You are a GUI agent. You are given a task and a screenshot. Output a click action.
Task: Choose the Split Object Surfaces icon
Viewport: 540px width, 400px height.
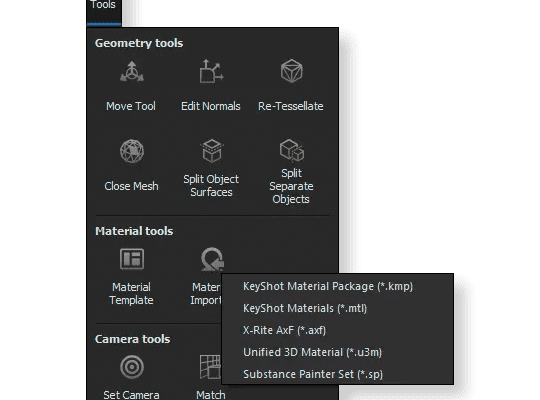(211, 151)
